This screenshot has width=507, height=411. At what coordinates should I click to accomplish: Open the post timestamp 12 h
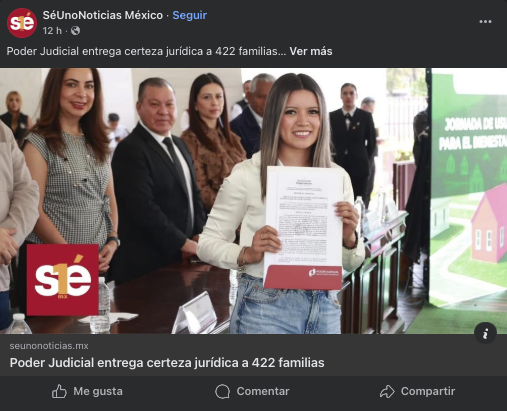tap(52, 31)
